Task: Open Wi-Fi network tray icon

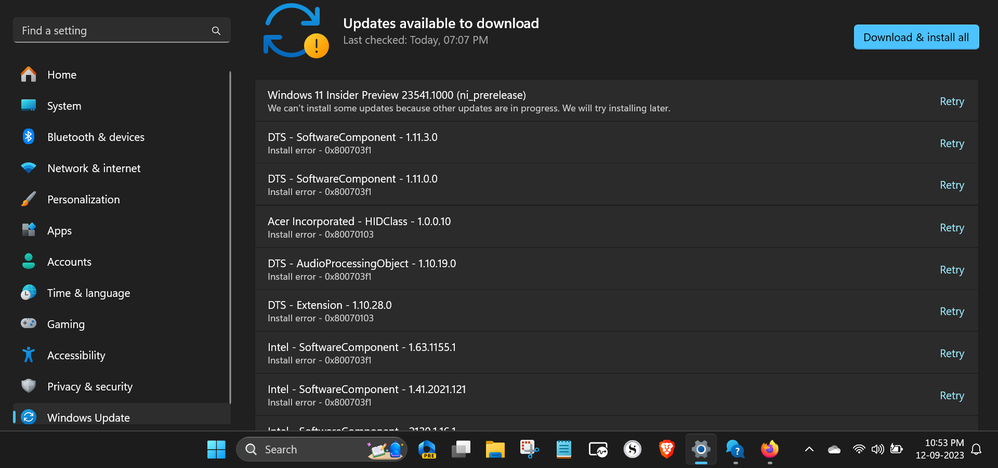Action: [x=859, y=450]
